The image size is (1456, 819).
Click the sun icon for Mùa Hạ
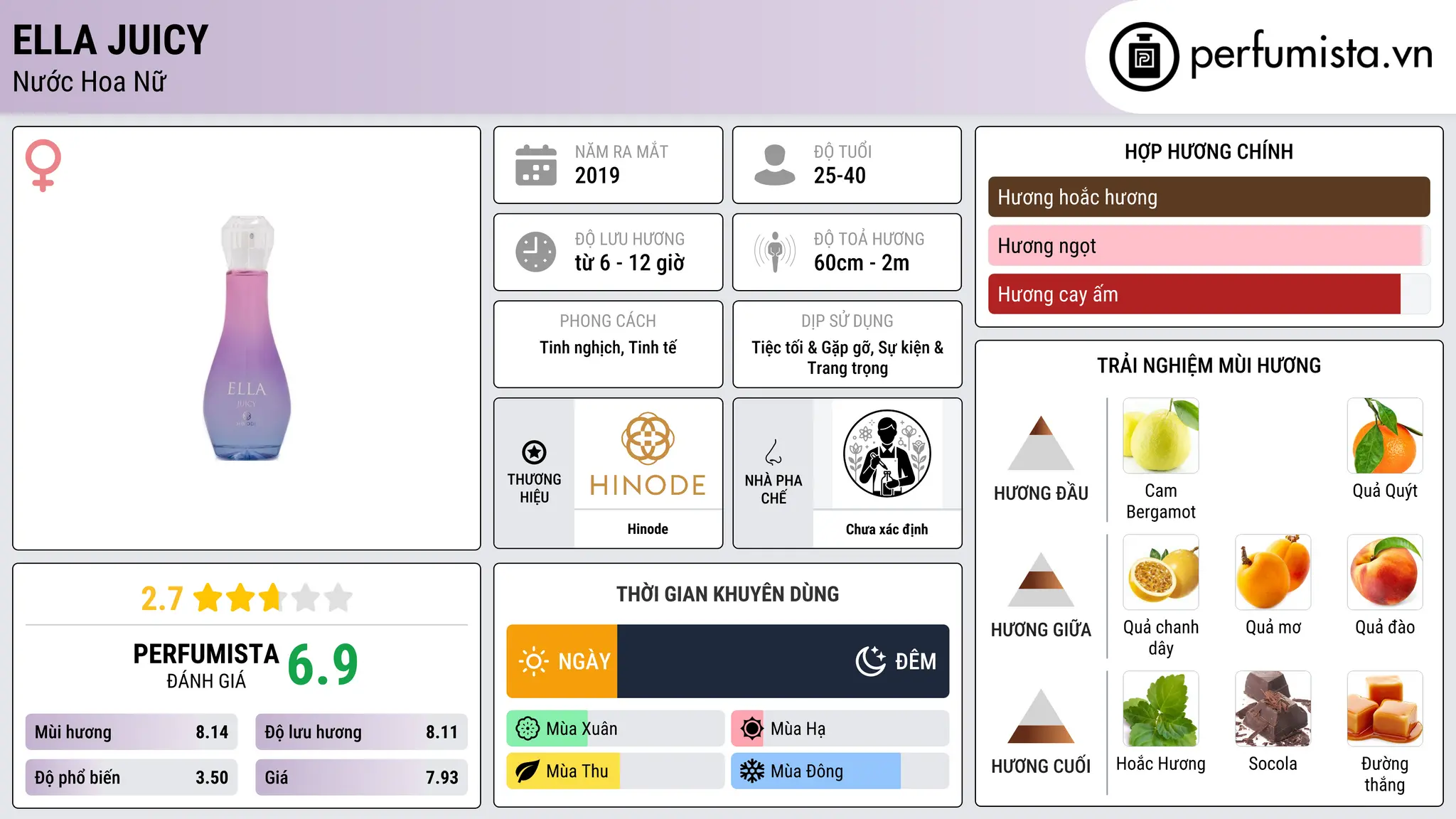point(751,729)
